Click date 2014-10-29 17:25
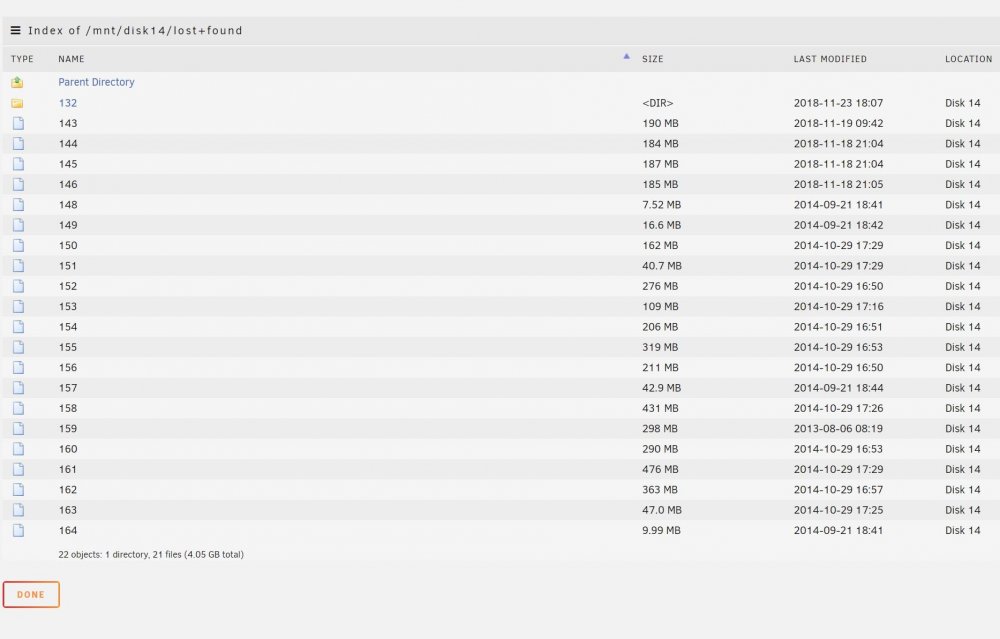The height and width of the screenshot is (639, 1000). coord(838,510)
